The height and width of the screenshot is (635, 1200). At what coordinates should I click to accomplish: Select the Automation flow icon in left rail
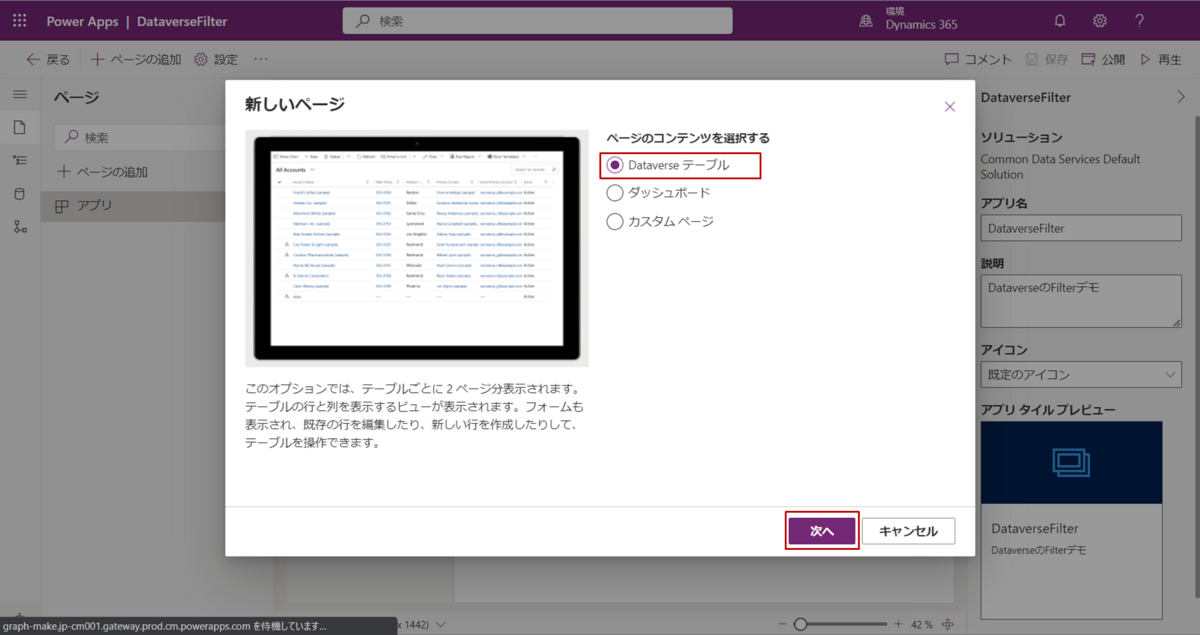pos(19,226)
